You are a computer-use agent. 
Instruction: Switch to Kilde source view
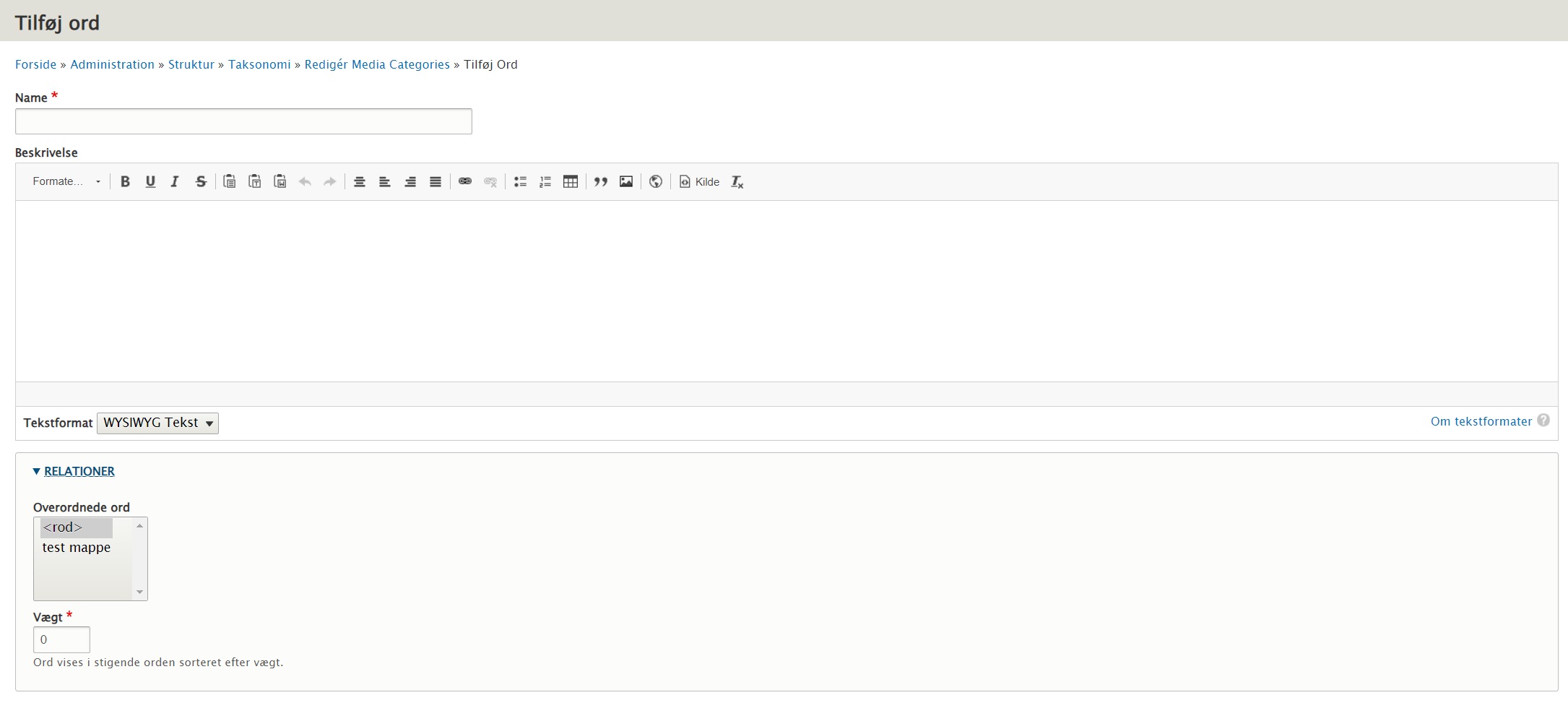[699, 181]
